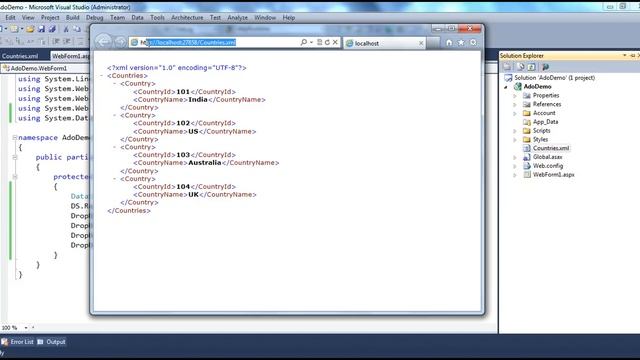
Task: Collapse the Country element containing India
Action: click(115, 83)
